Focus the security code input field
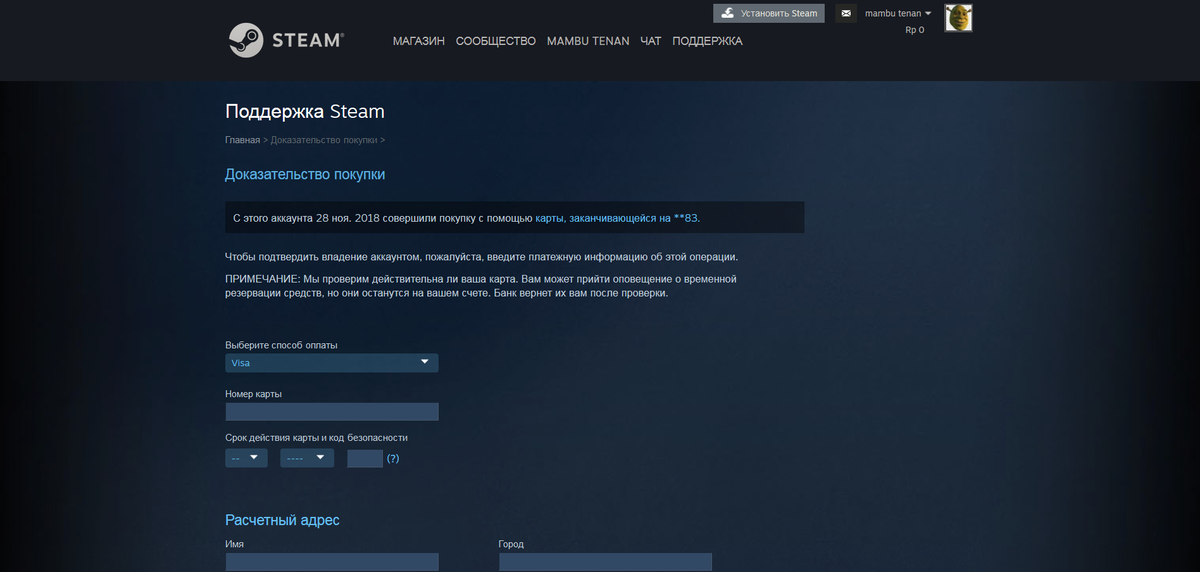Screen dimensions: 1200x572 click(x=365, y=458)
